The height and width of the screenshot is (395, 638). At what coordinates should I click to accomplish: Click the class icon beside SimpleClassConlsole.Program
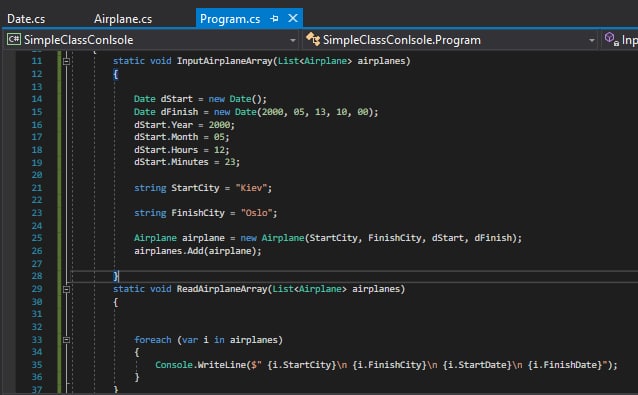313,39
